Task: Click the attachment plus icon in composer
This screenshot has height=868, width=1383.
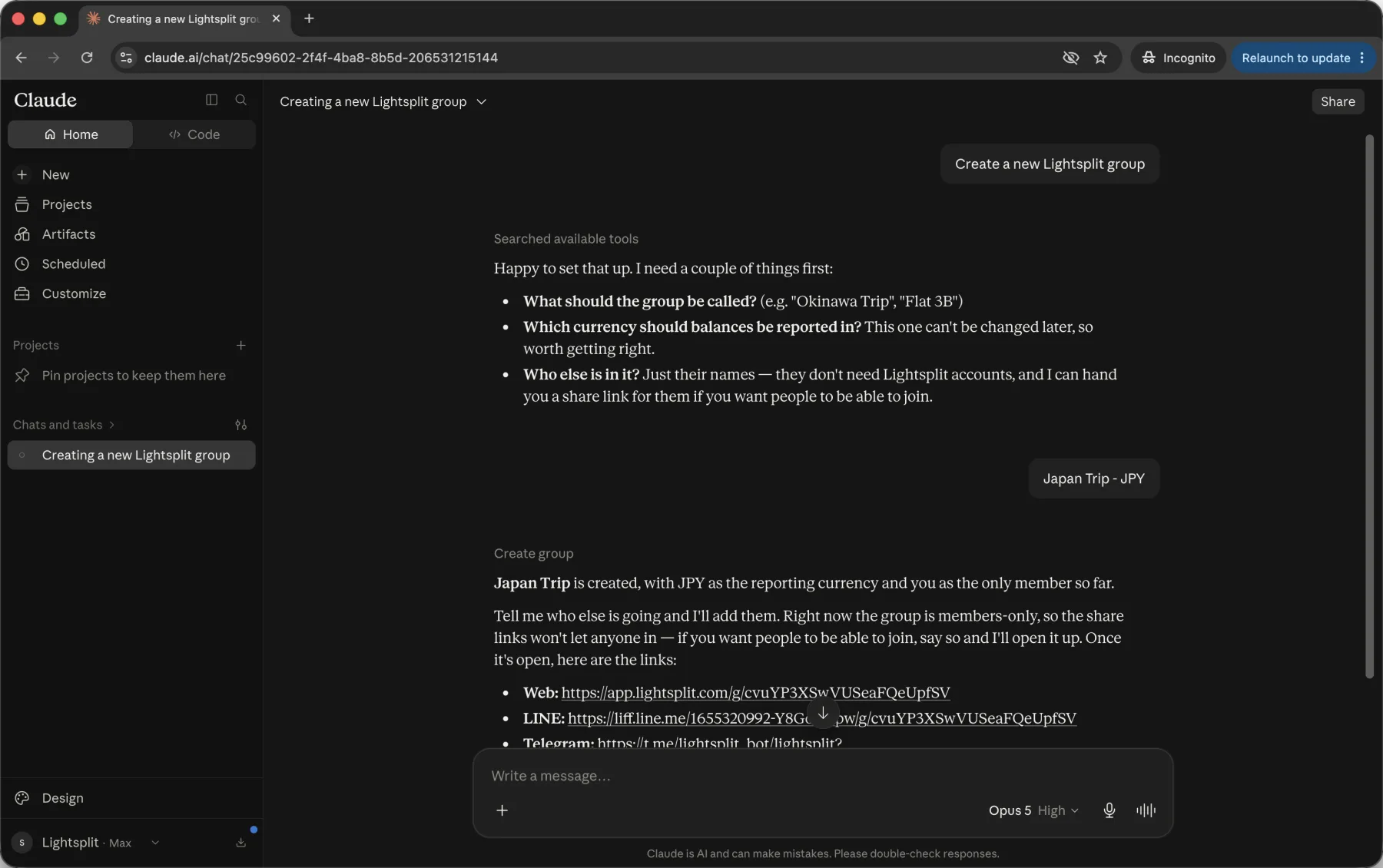Action: coord(502,810)
